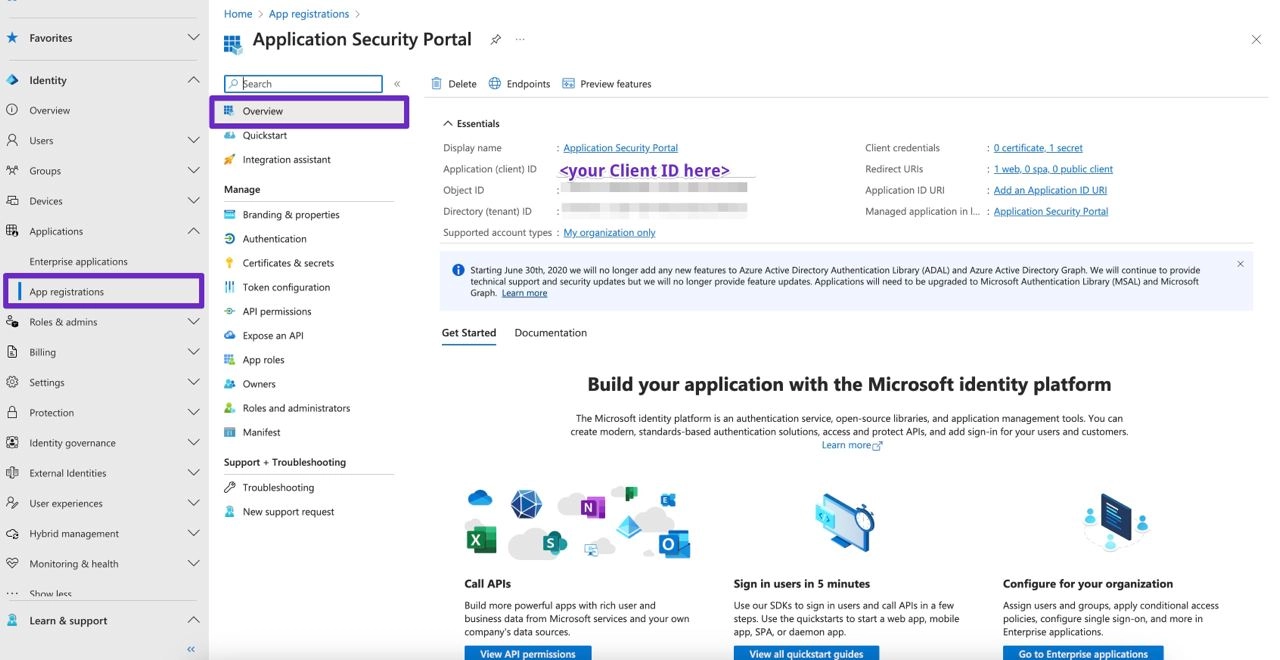Image resolution: width=1280 pixels, height=660 pixels.
Task: Expand the Protection sidebar group
Action: click(193, 413)
